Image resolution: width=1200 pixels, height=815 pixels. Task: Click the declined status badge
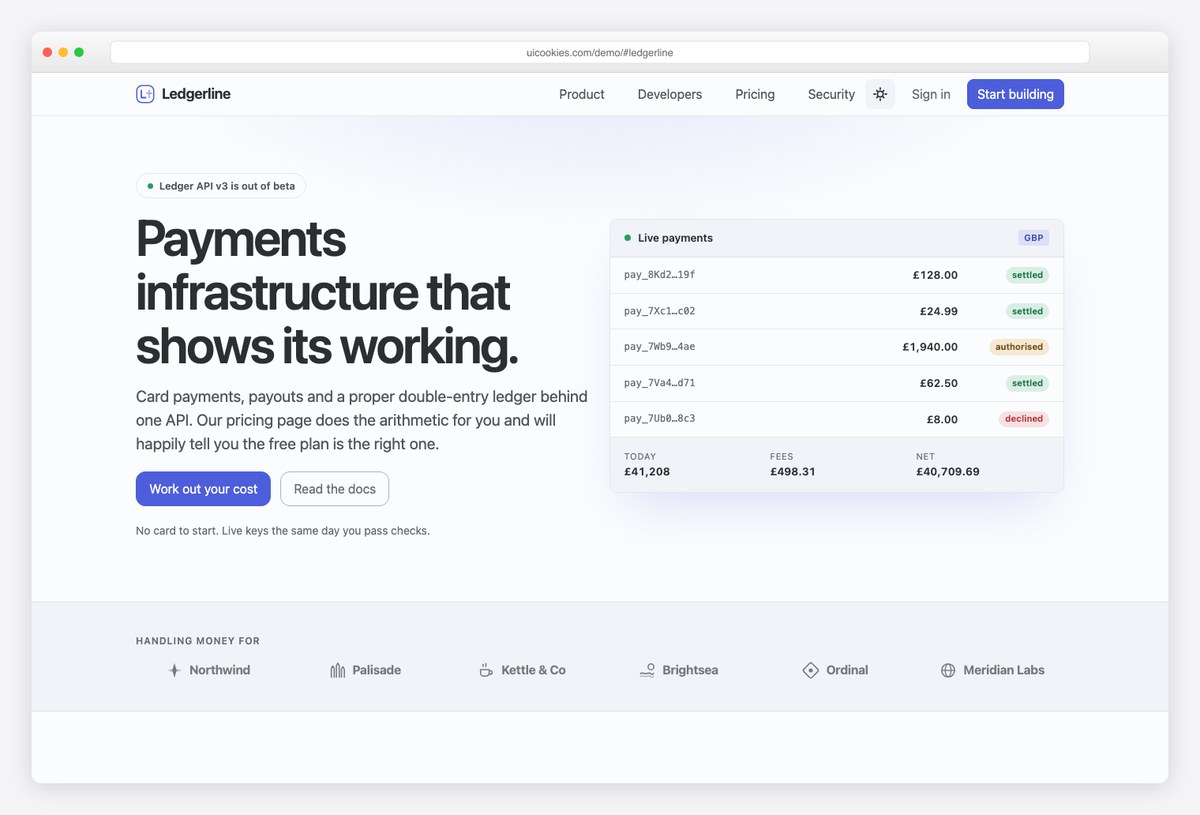[1024, 419]
